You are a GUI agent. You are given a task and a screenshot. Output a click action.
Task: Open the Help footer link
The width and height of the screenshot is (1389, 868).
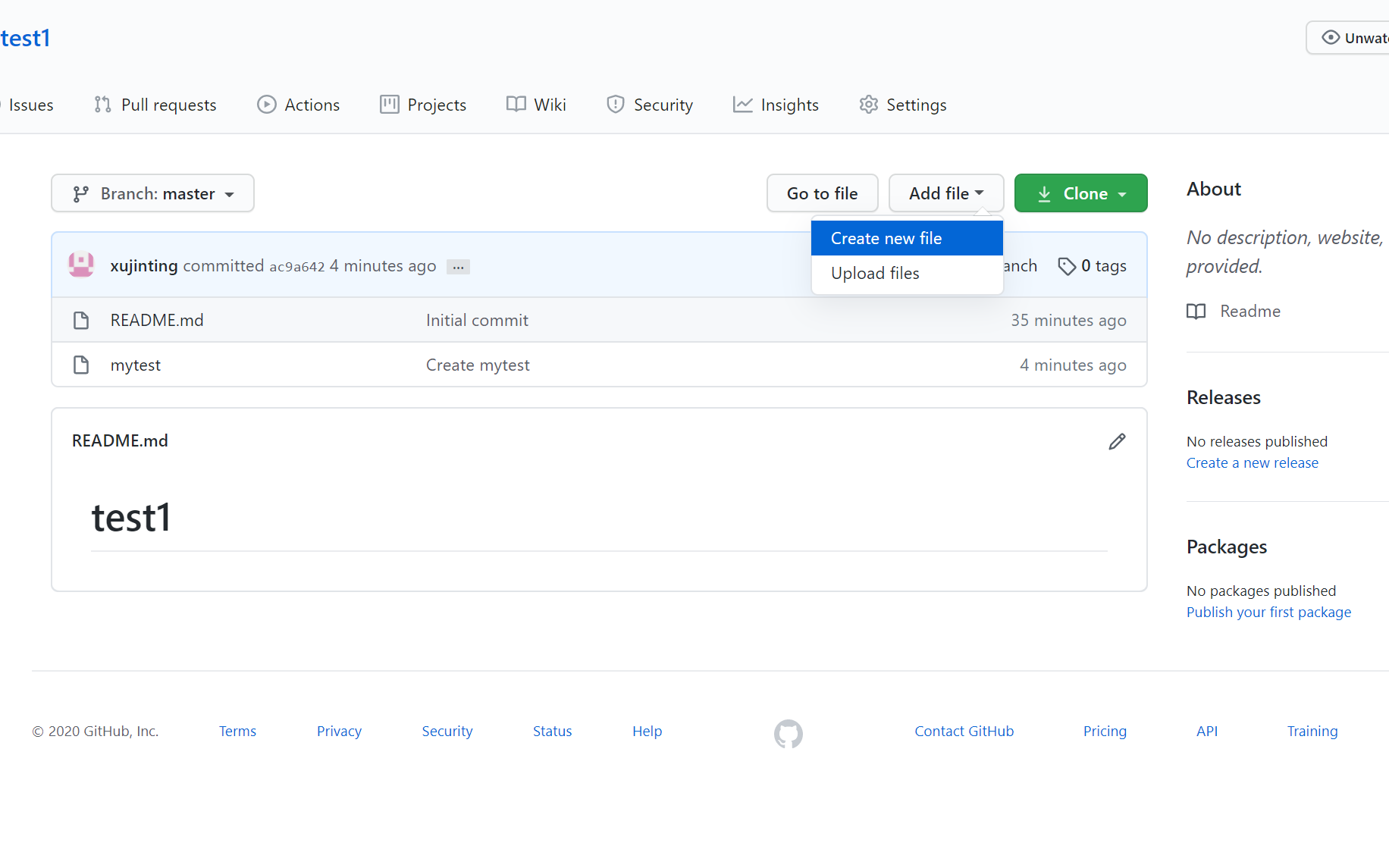647,731
